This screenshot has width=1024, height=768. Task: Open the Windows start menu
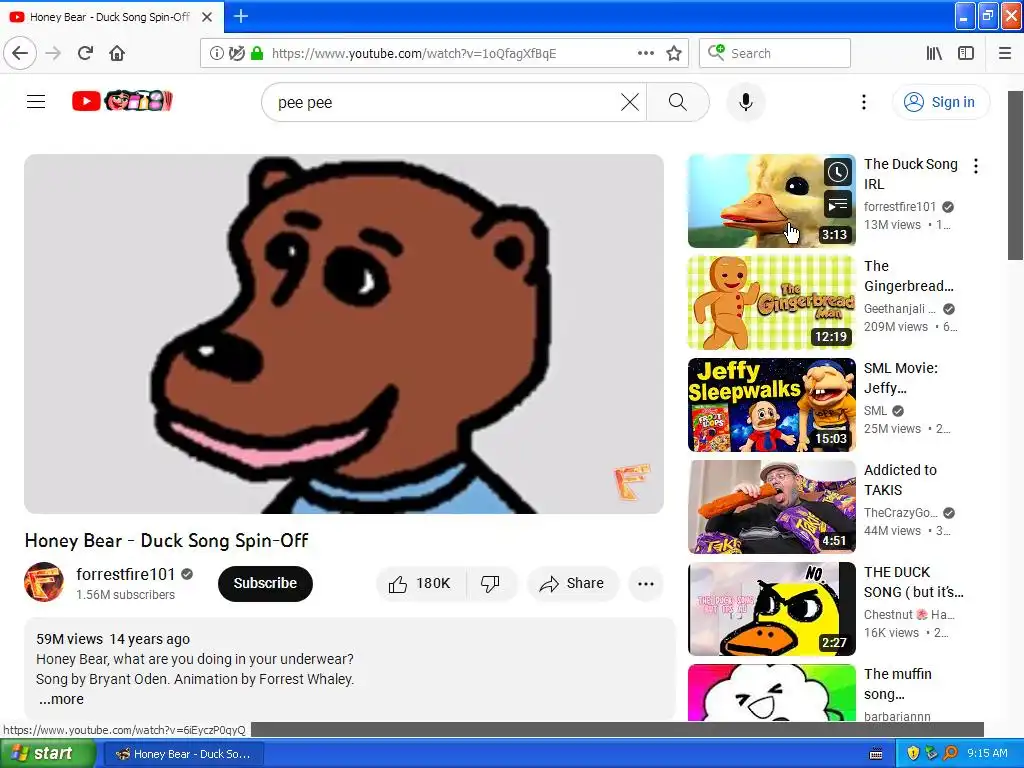(48, 754)
